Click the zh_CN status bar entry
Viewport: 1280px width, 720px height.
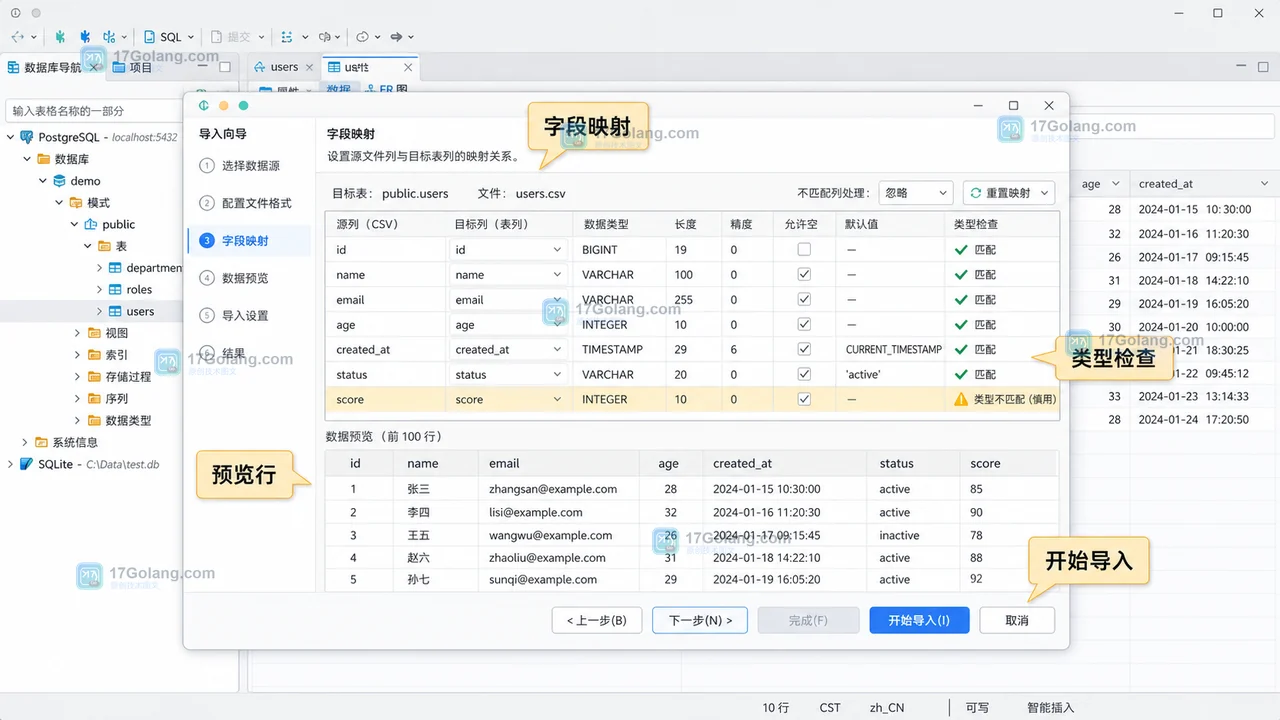coord(886,707)
